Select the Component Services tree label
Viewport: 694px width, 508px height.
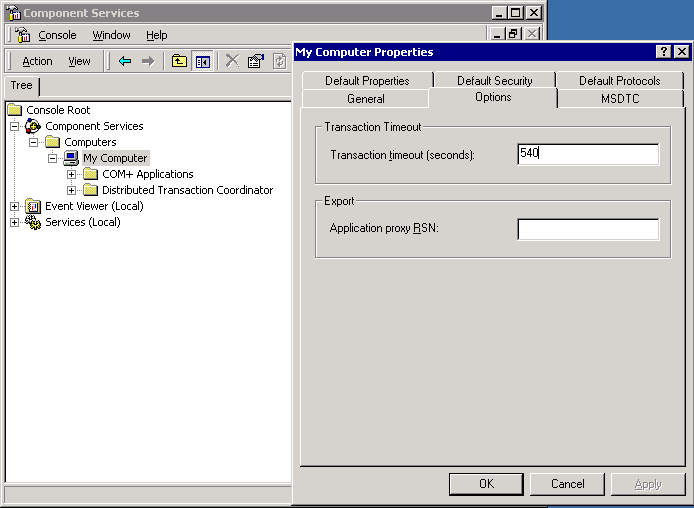94,126
